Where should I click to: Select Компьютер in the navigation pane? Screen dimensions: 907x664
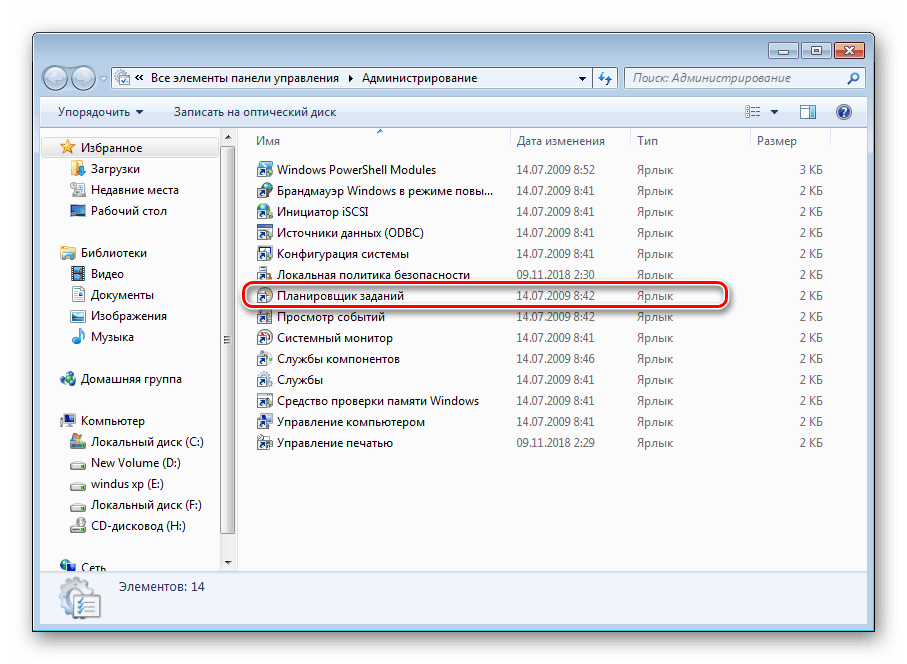pos(112,421)
